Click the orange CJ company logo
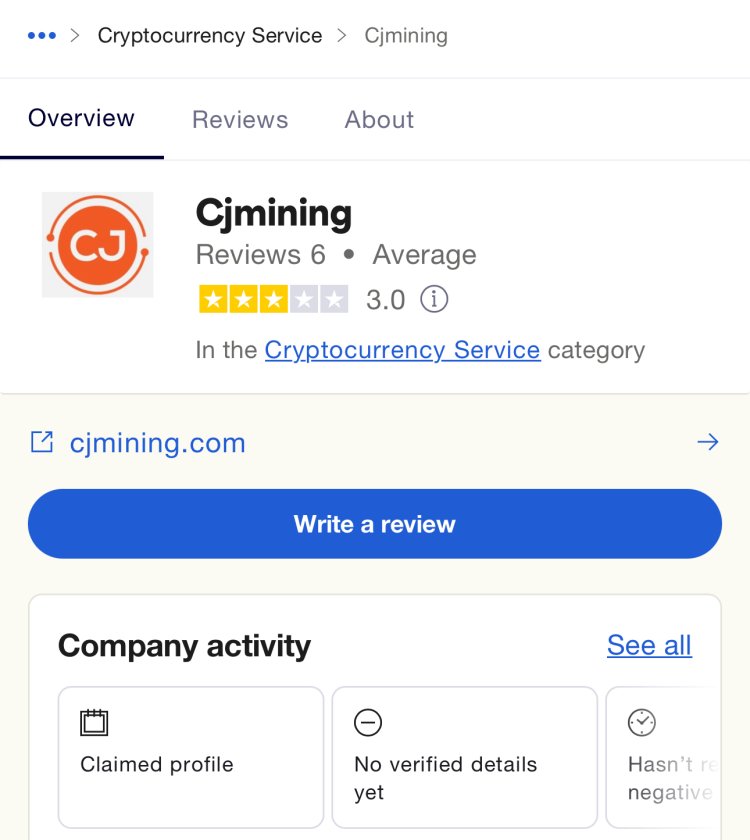 (98, 245)
